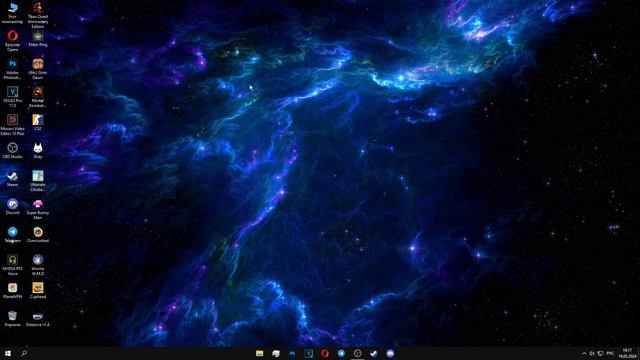Select the NVIDIA RTX Voice desktop shortcut
The height and width of the screenshot is (360, 640).
12,265
